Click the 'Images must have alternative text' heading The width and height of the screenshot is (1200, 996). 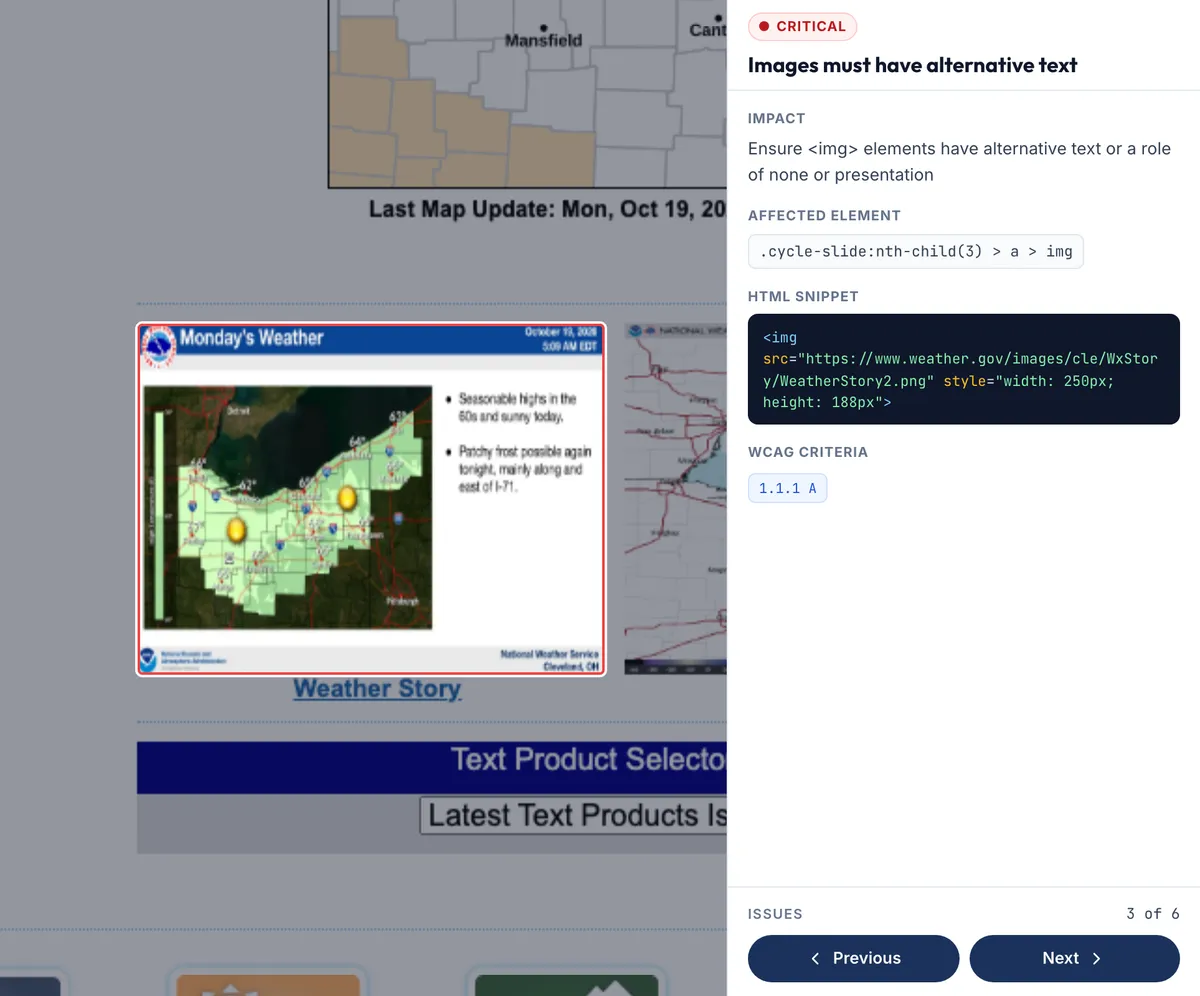(x=912, y=66)
